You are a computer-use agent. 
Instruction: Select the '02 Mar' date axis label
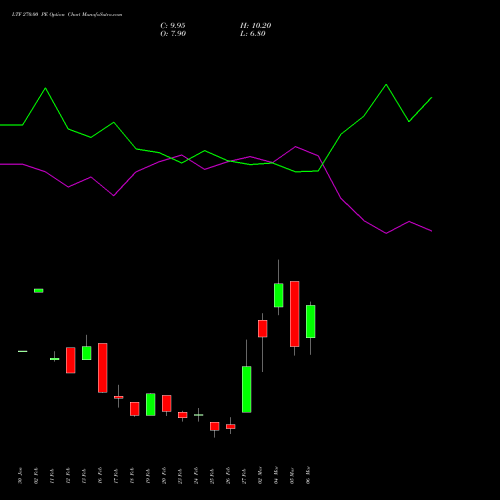click(260, 476)
